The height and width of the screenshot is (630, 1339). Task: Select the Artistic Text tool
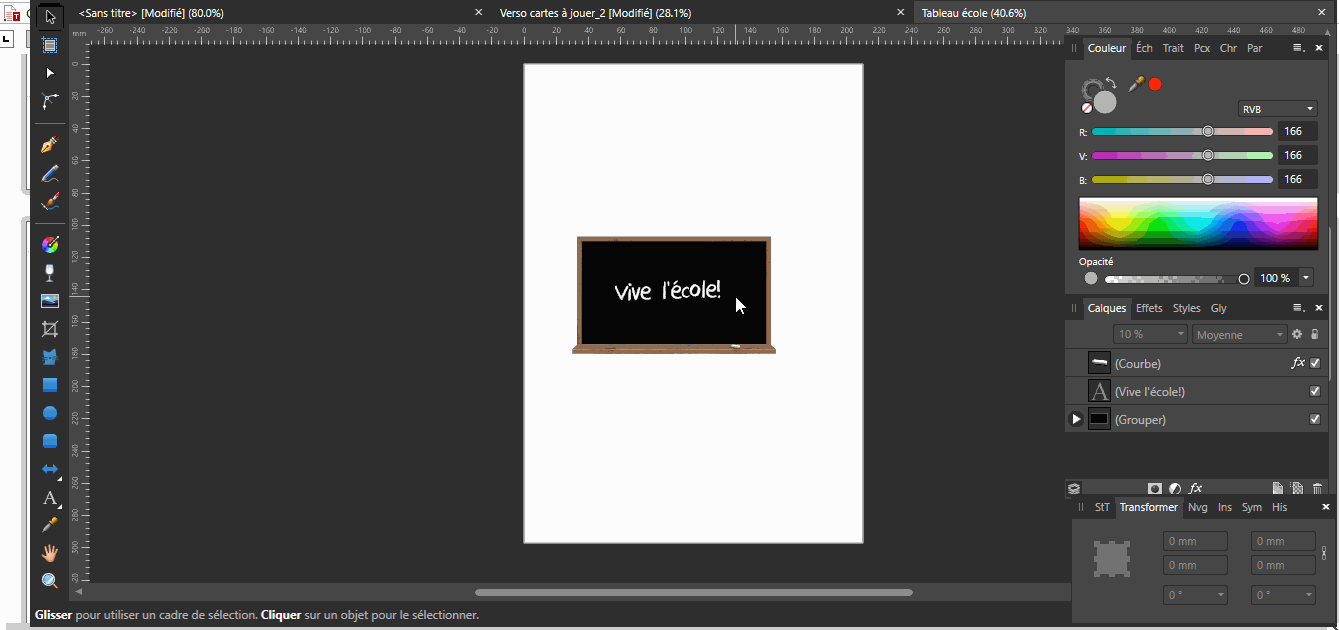pos(49,498)
